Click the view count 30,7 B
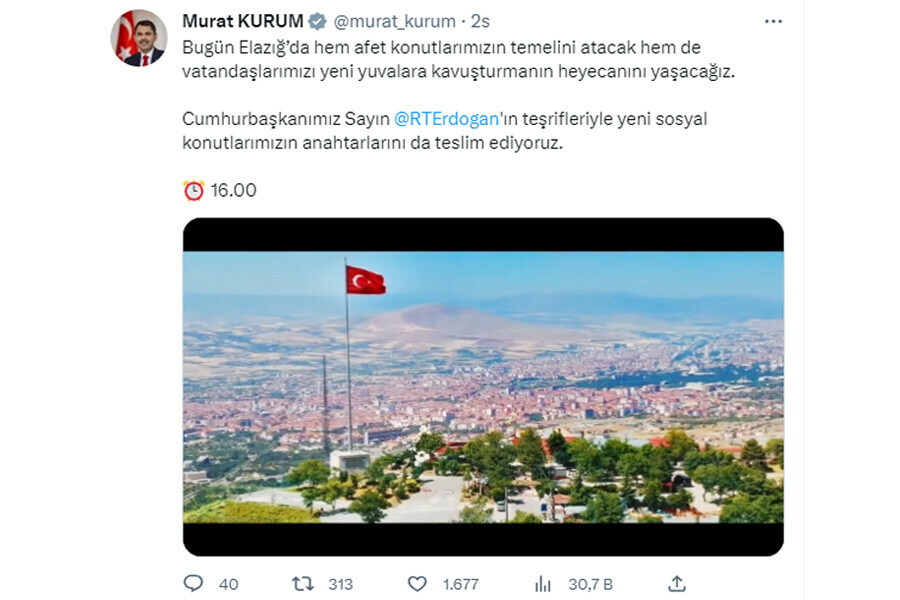Viewport: 900px width, 600px height. point(591,584)
